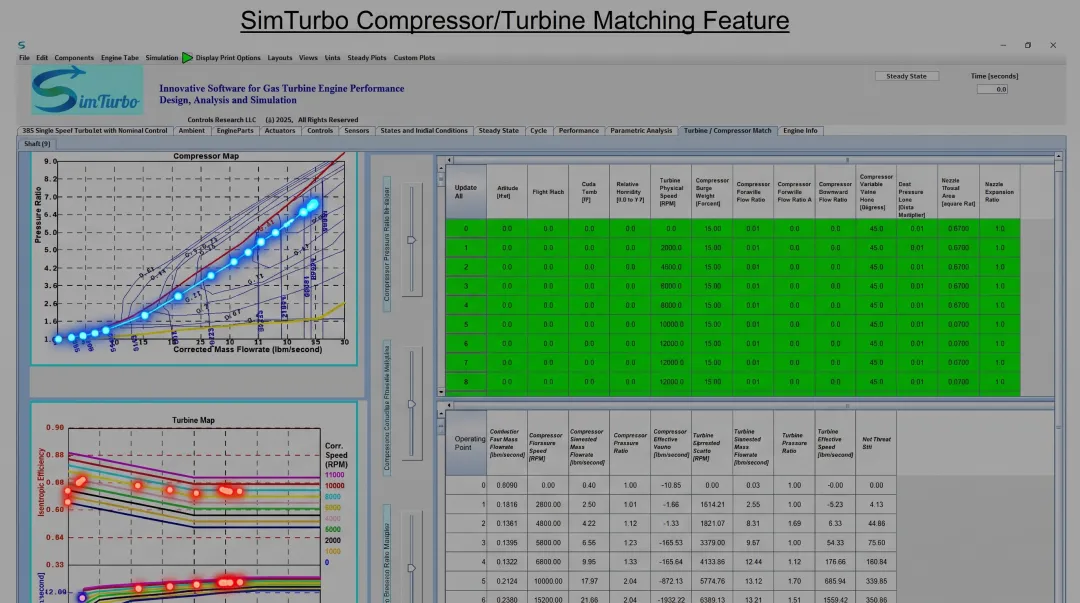Click the Update All button in table header
The height and width of the screenshot is (603, 1080).
[x=466, y=192]
